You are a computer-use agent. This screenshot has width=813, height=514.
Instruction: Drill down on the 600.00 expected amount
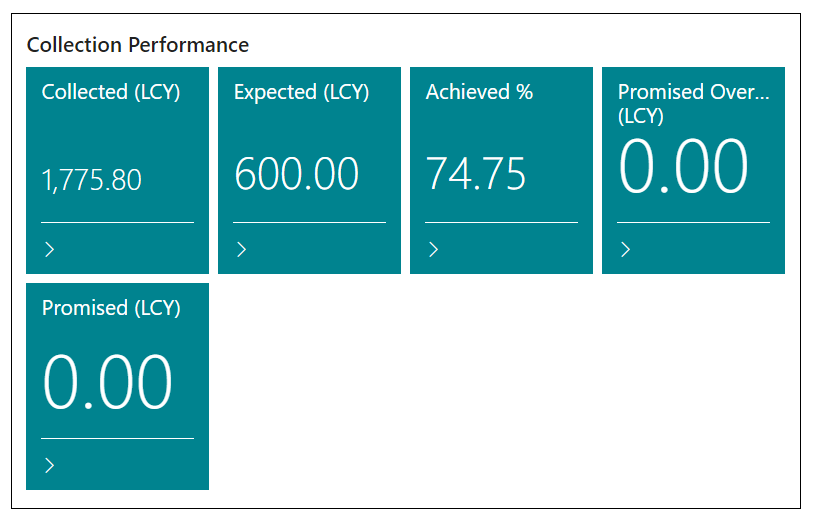(296, 174)
